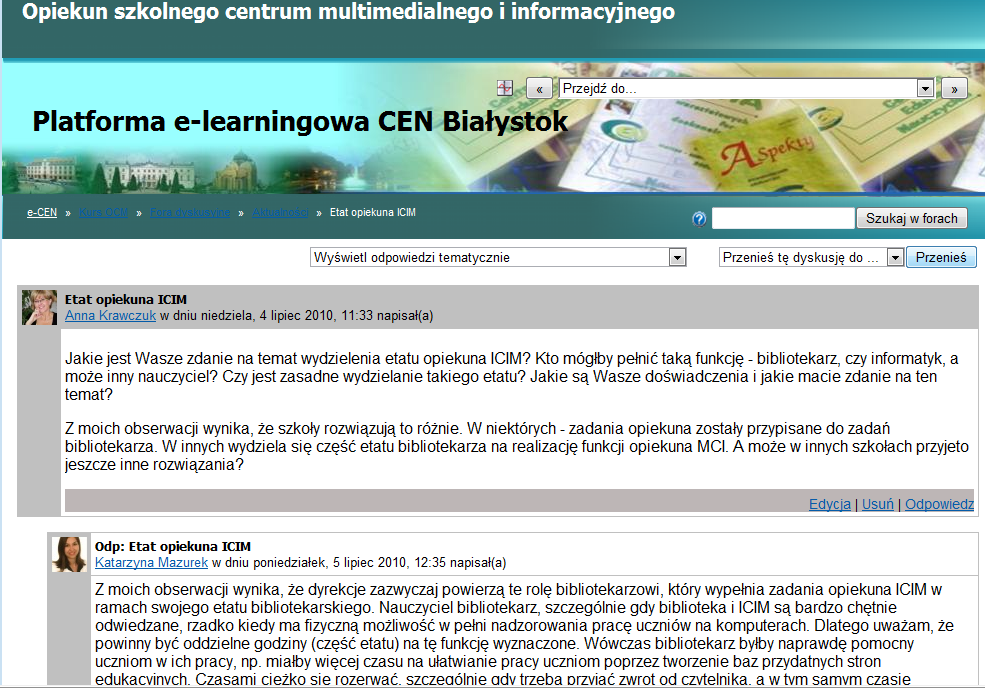This screenshot has width=985, height=689.
Task: Click Anna Krawczuk's avatar picture
Action: point(40,307)
